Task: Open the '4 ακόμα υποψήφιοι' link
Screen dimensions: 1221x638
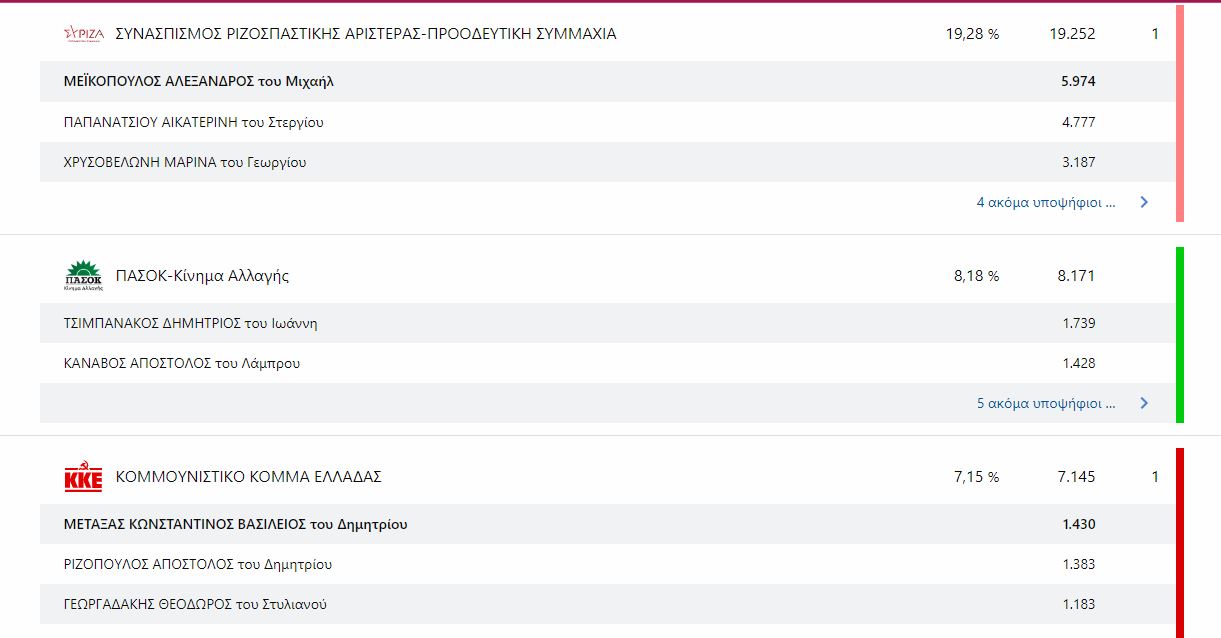Action: [x=1045, y=202]
